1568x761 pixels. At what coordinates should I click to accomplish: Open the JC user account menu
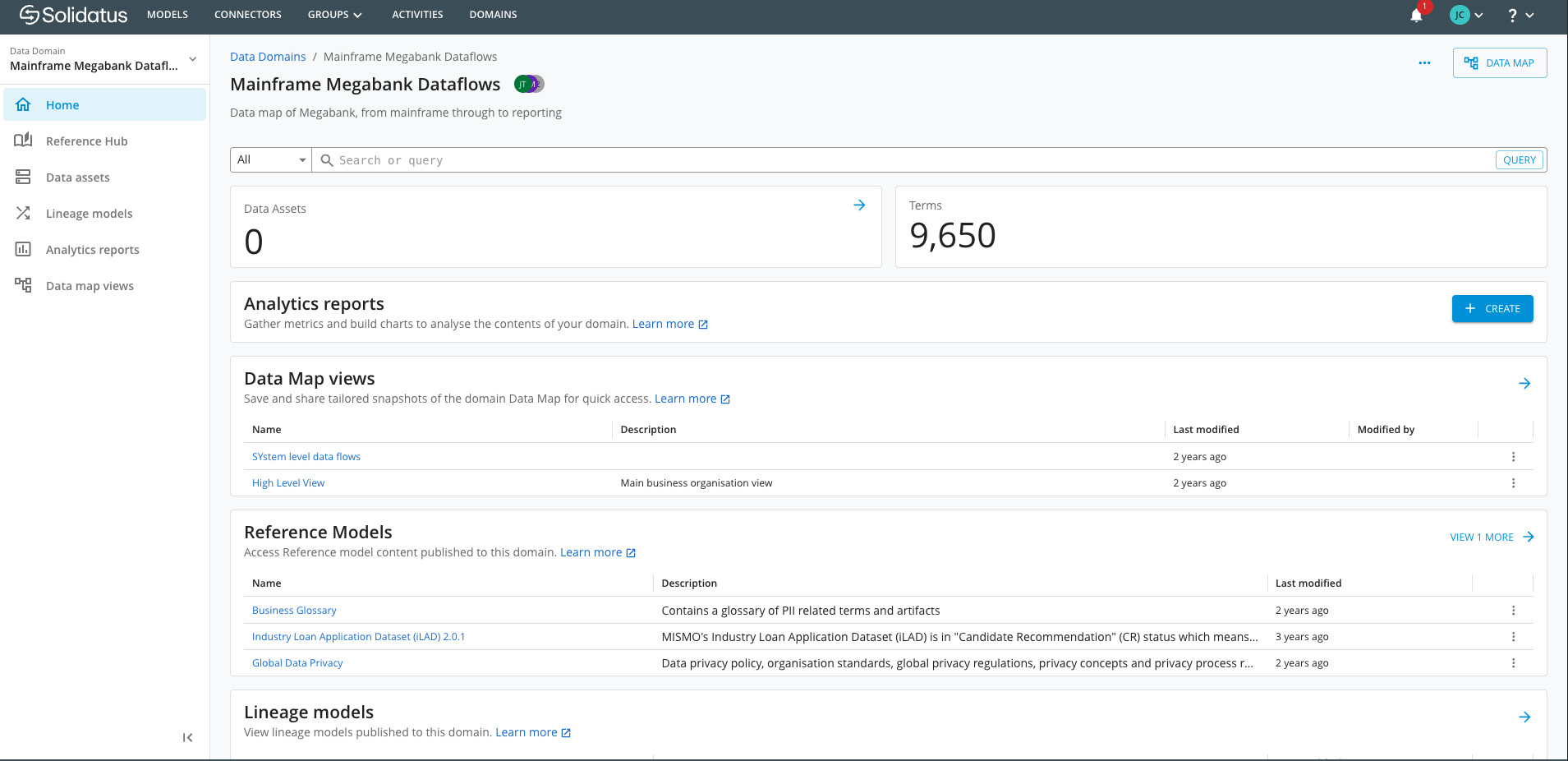1466,15
